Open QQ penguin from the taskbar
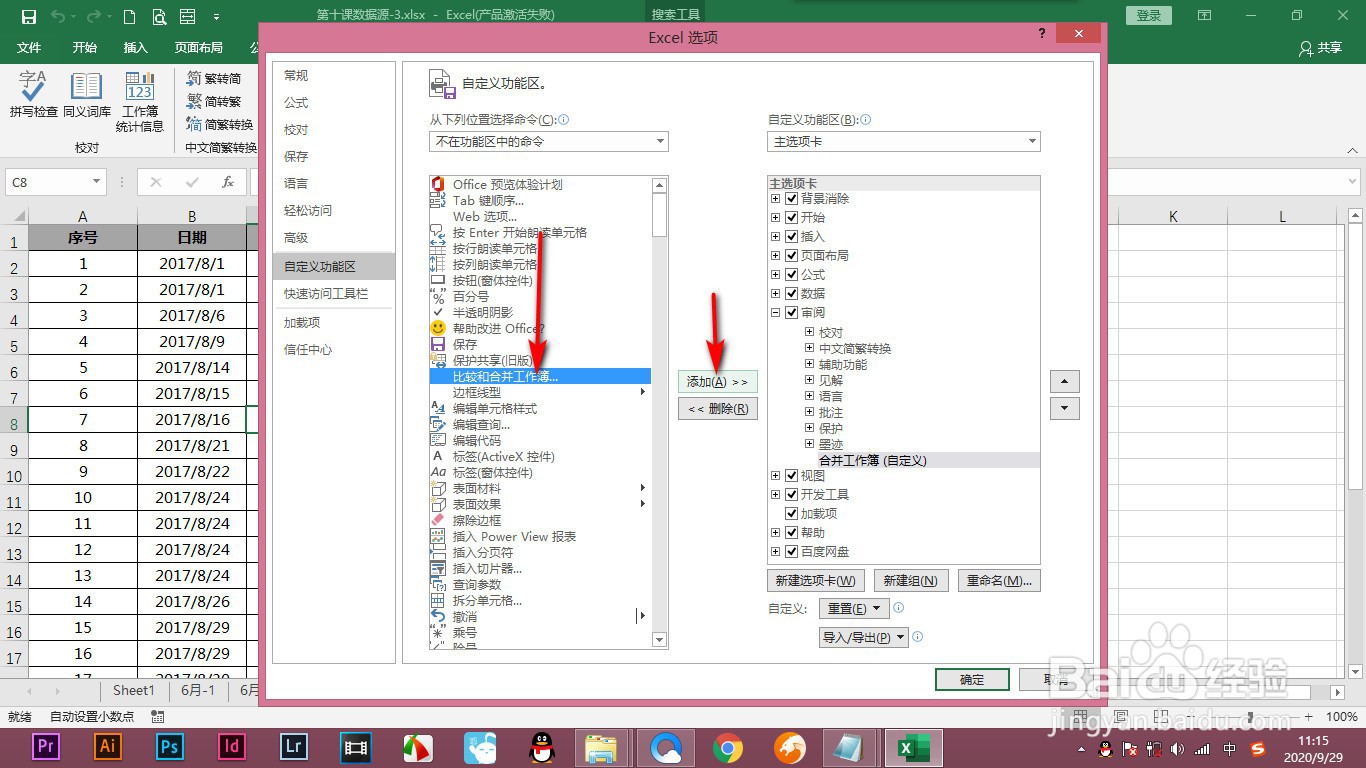 (x=542, y=747)
